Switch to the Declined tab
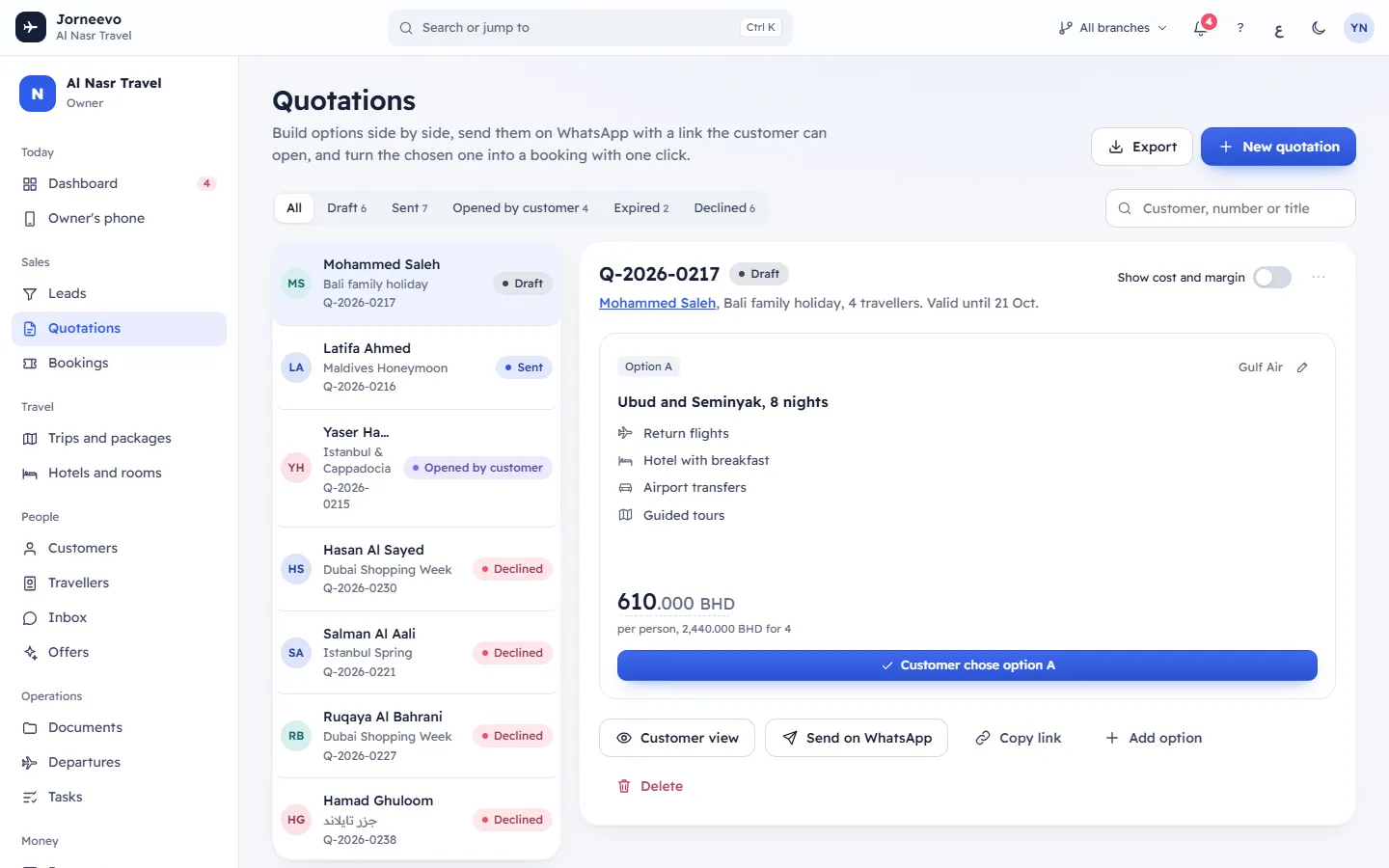The height and width of the screenshot is (868, 1389). coord(724,208)
